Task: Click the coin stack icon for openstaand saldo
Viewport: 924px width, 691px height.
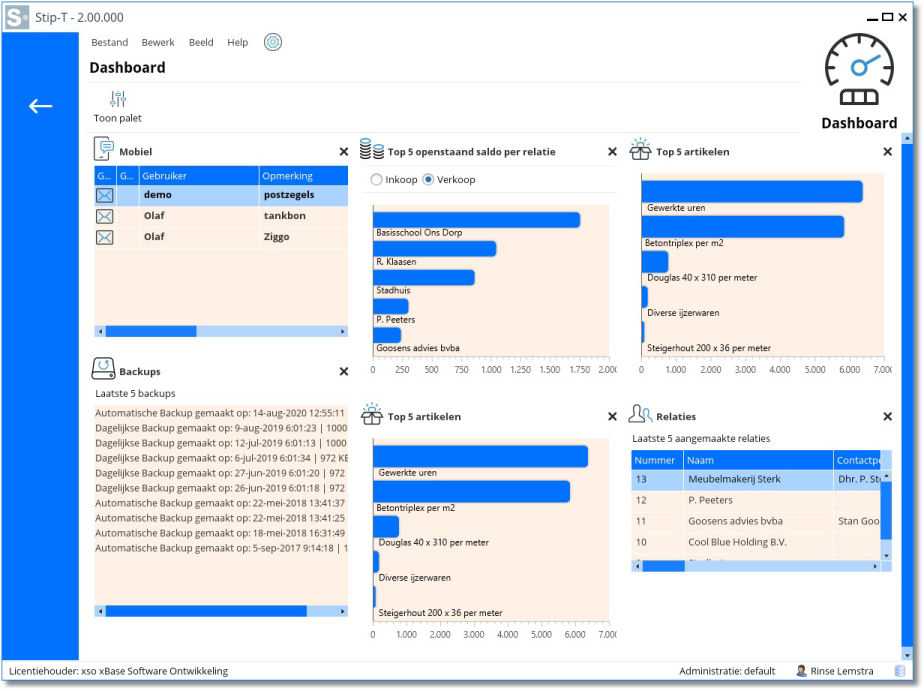Action: coord(372,151)
